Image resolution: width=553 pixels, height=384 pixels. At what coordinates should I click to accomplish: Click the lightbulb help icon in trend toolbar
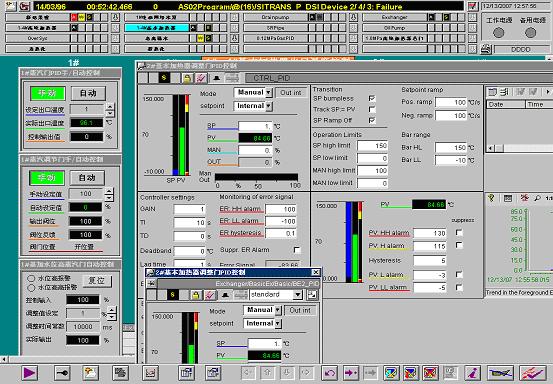point(491,198)
